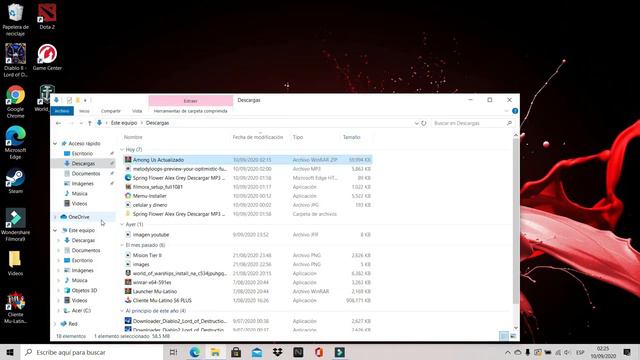This screenshot has width=640, height=360.
Task: Open the Archivo ribbon tab
Action: [x=62, y=111]
